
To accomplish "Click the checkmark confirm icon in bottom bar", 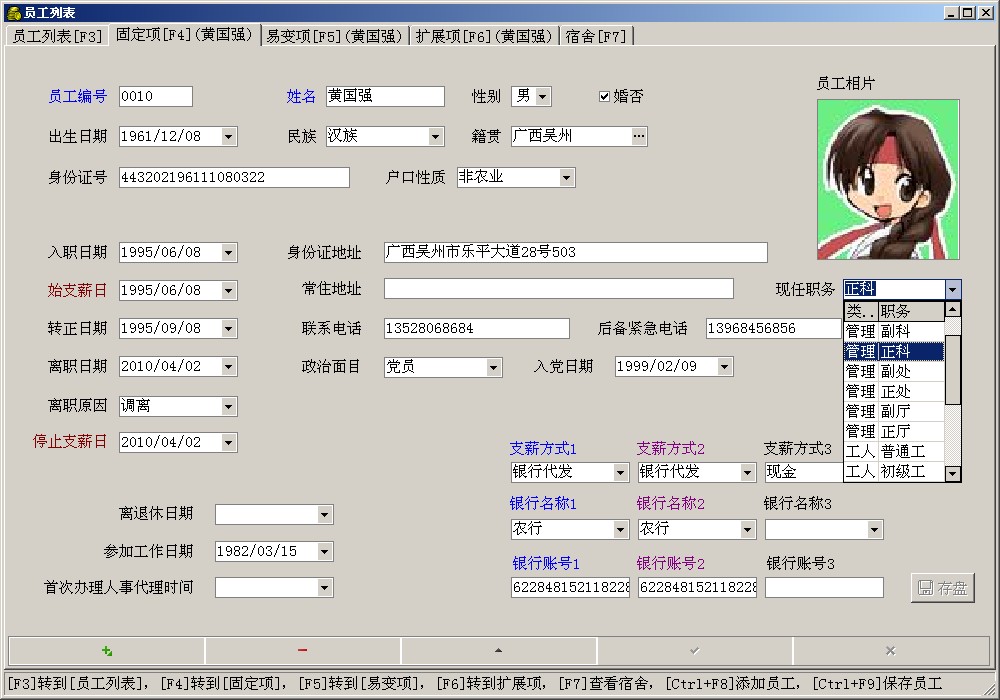I will [x=695, y=651].
